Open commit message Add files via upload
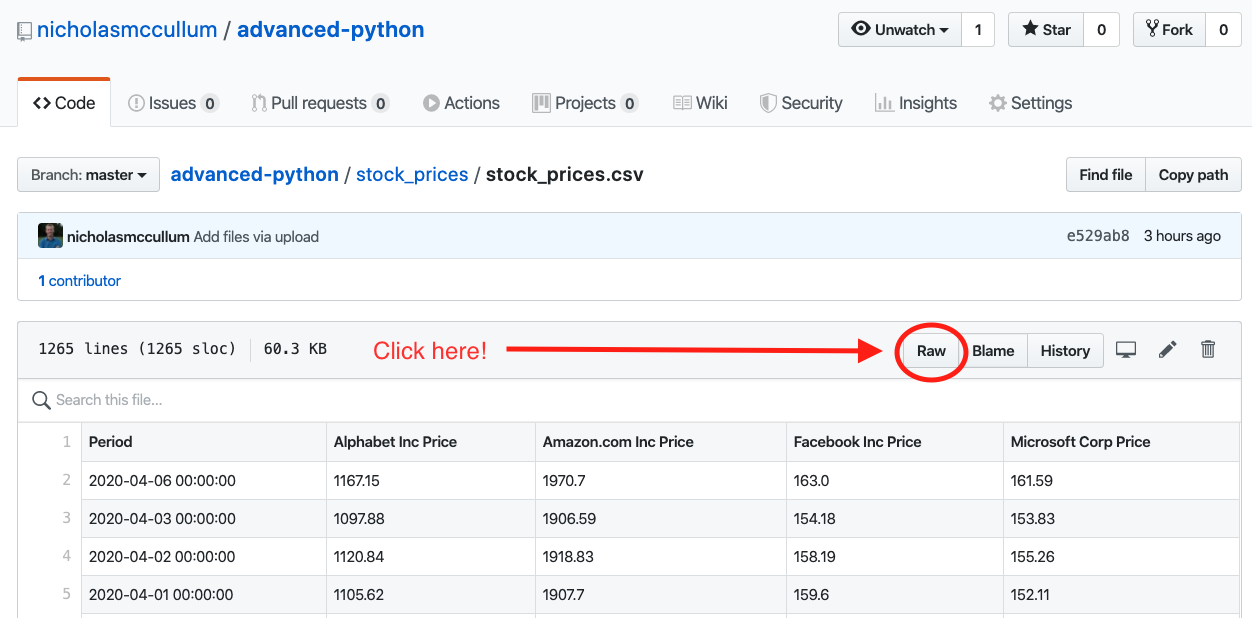Image resolution: width=1252 pixels, height=618 pixels. tap(256, 237)
